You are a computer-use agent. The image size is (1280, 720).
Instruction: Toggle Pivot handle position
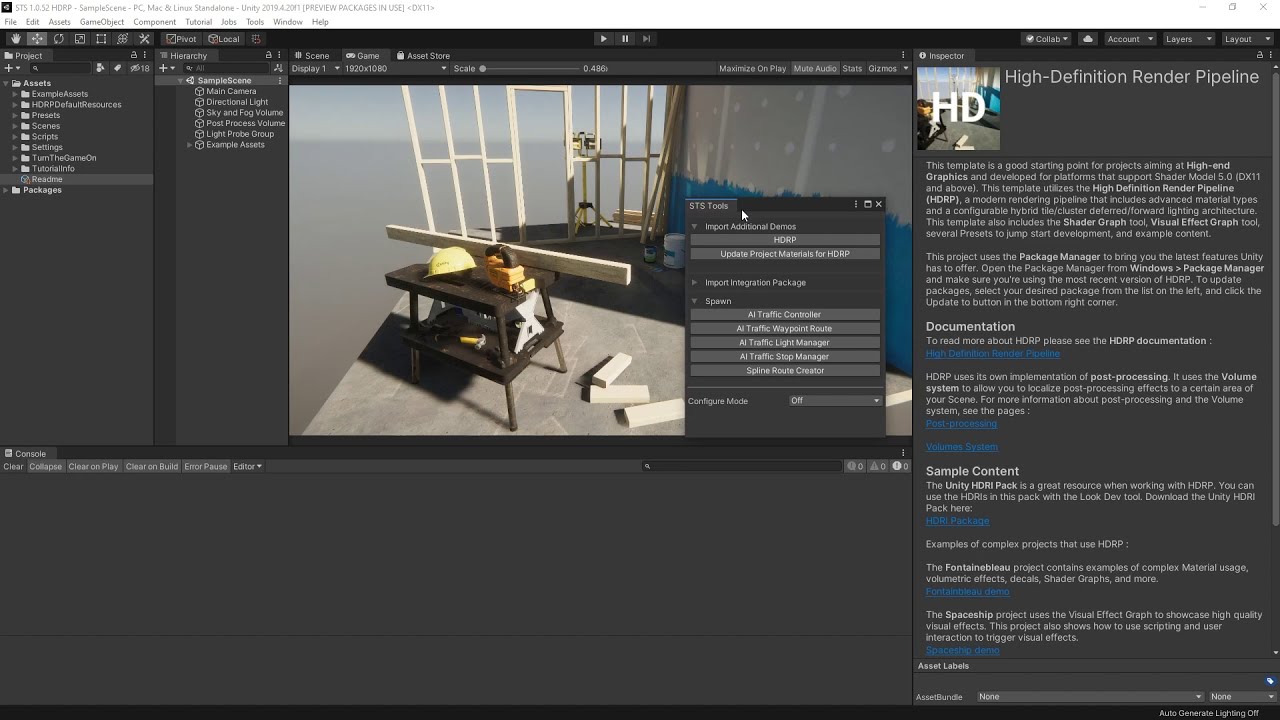click(181, 39)
